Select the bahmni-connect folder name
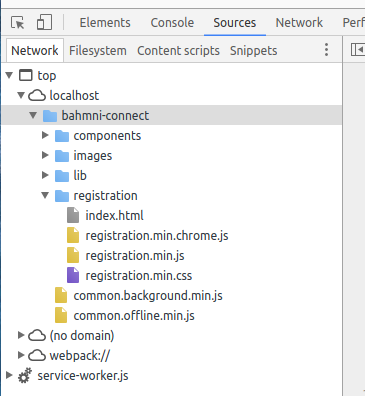 coord(105,116)
